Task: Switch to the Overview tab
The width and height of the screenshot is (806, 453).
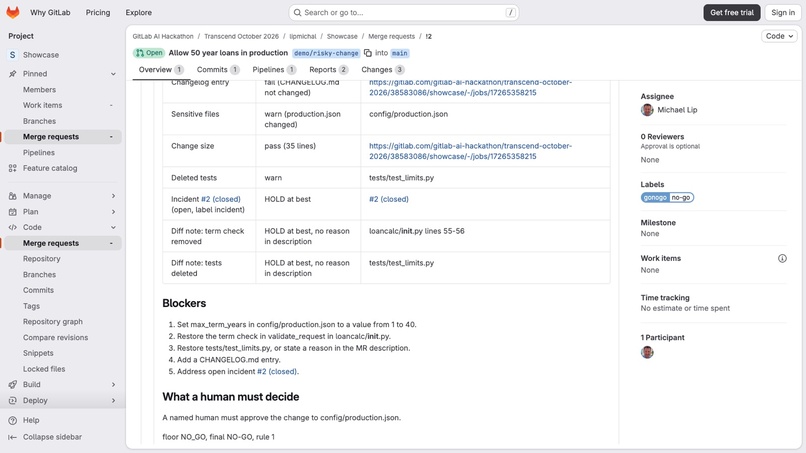Action: click(161, 70)
